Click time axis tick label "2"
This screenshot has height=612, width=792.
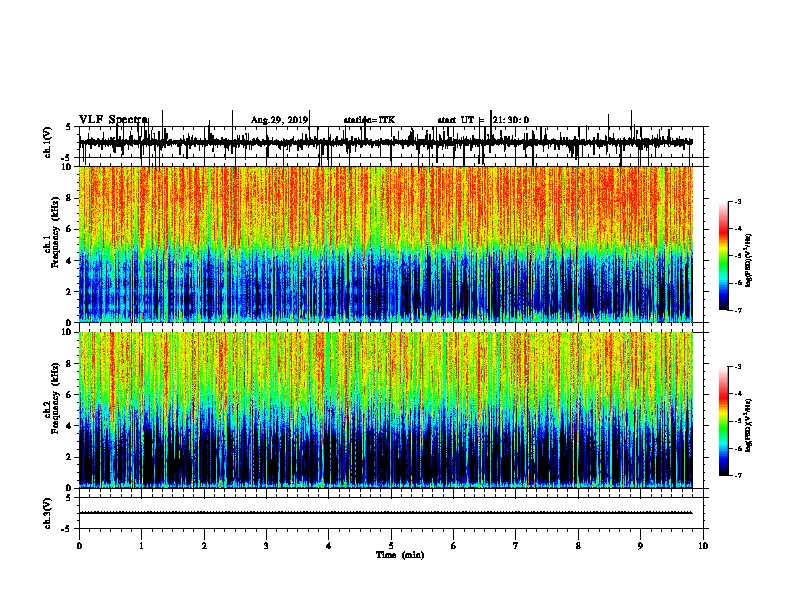[x=204, y=546]
